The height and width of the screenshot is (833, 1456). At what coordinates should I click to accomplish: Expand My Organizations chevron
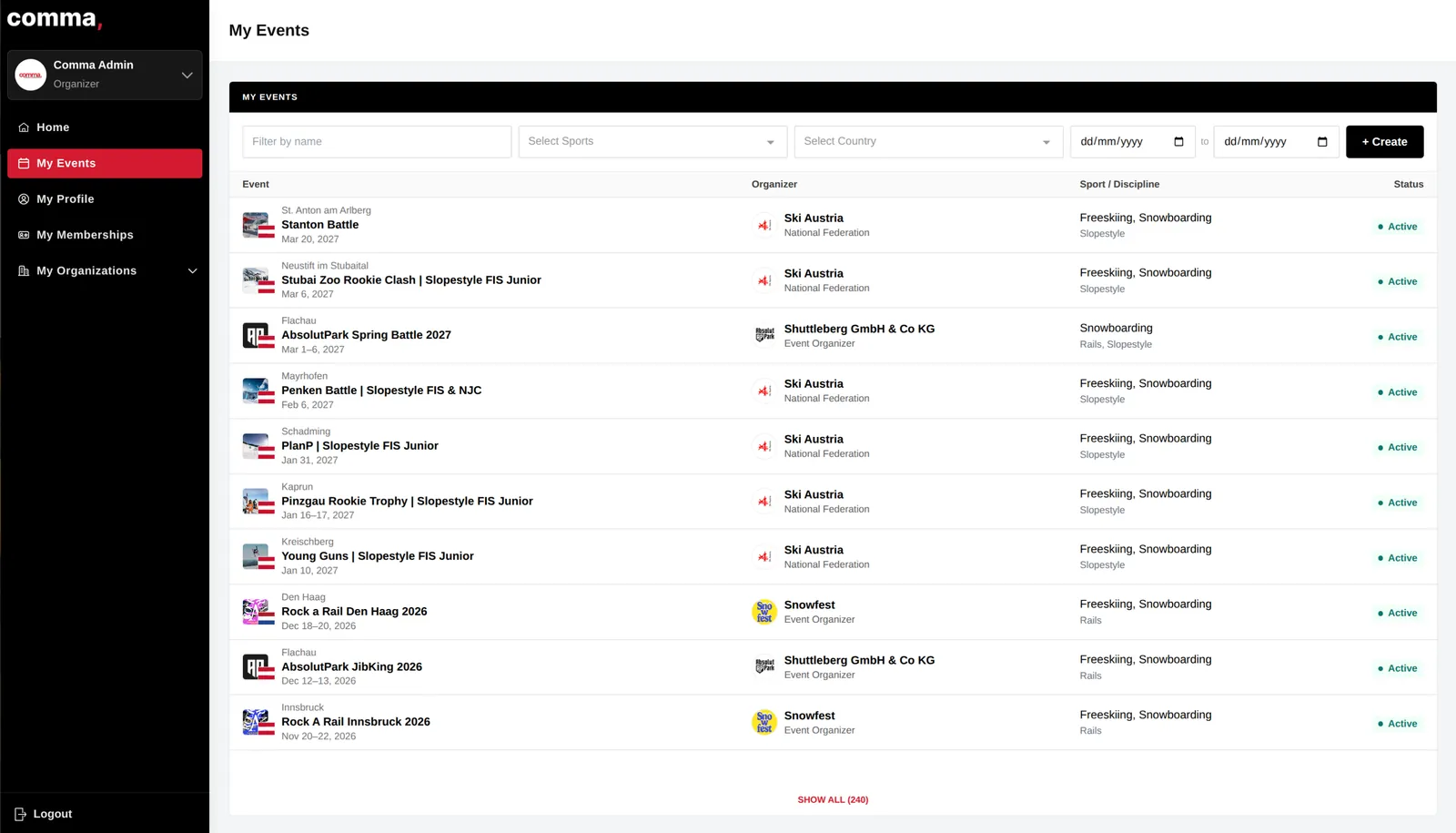point(192,270)
